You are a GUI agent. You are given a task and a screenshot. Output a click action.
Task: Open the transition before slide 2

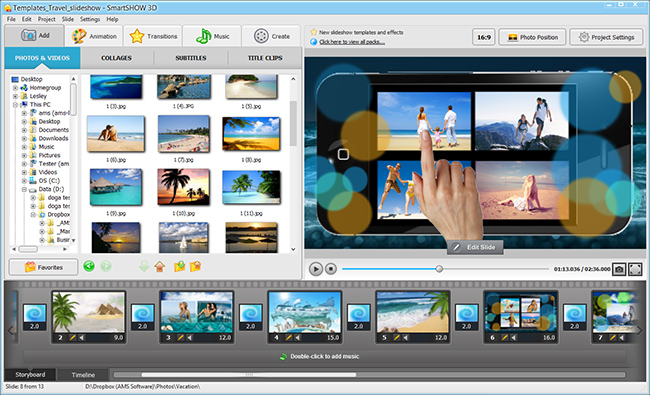pyautogui.click(x=34, y=317)
